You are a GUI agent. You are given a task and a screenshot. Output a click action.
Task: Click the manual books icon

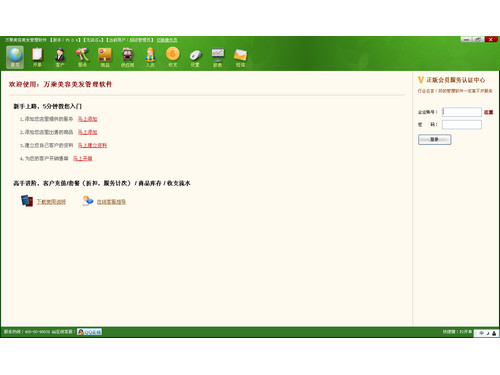[x=27, y=201]
